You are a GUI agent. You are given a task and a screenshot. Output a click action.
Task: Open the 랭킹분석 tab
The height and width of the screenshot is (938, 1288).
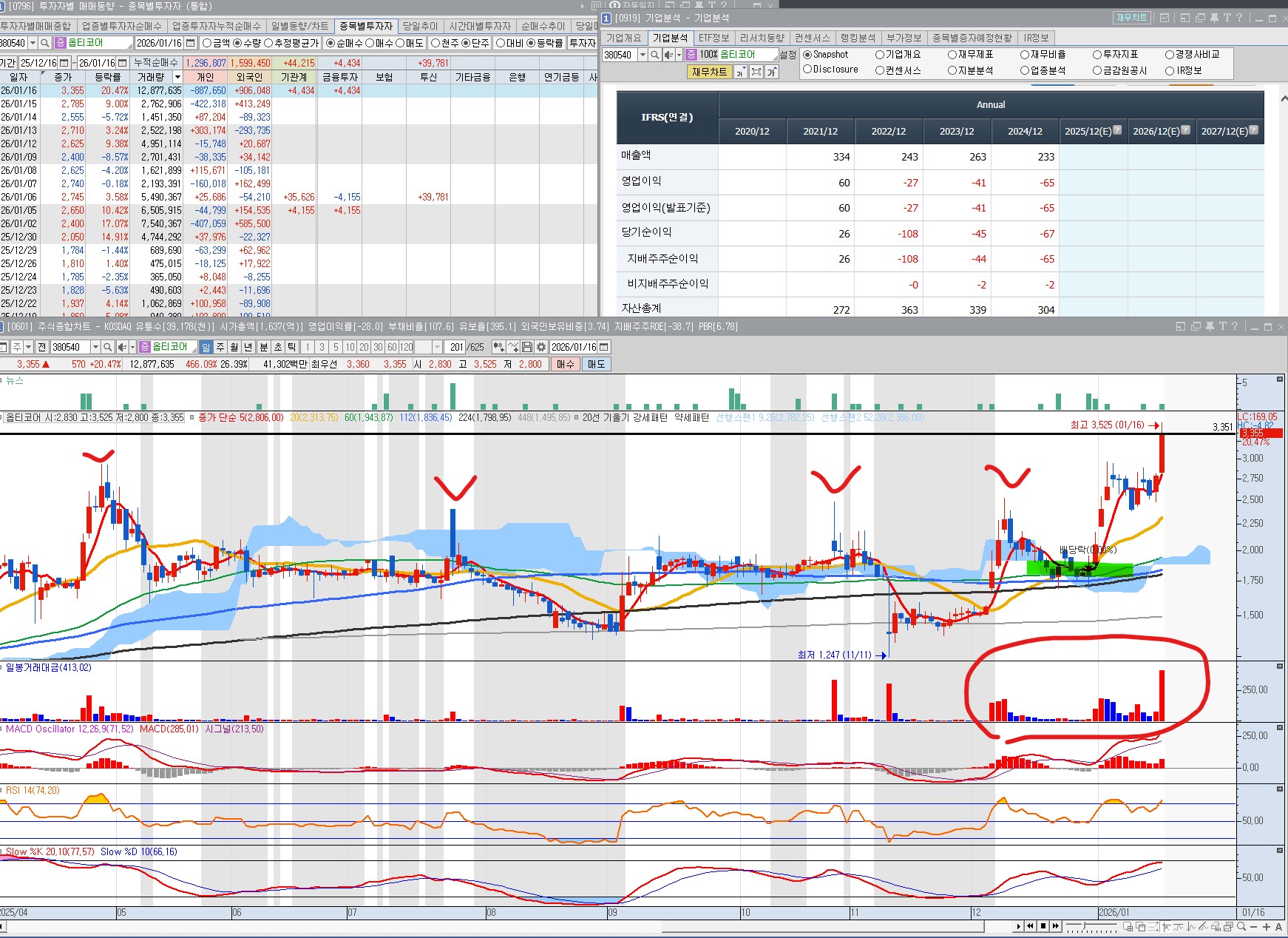858,38
